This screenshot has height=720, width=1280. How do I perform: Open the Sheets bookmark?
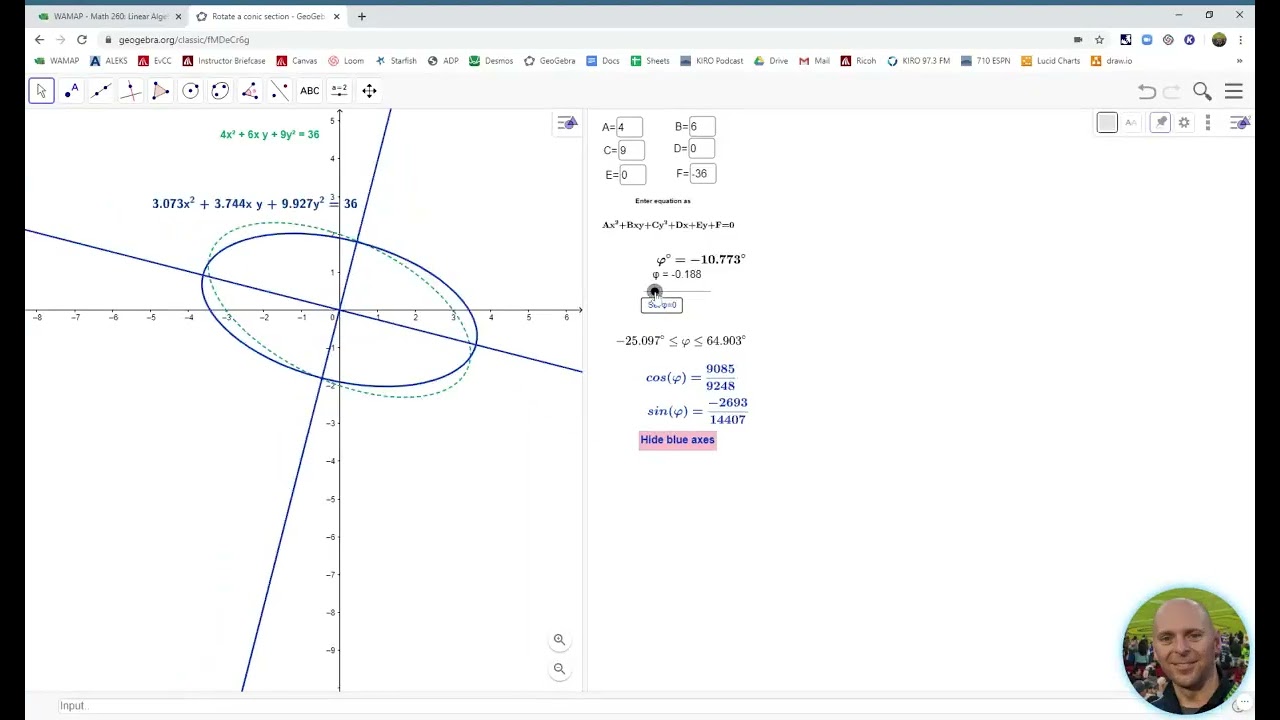[x=650, y=61]
